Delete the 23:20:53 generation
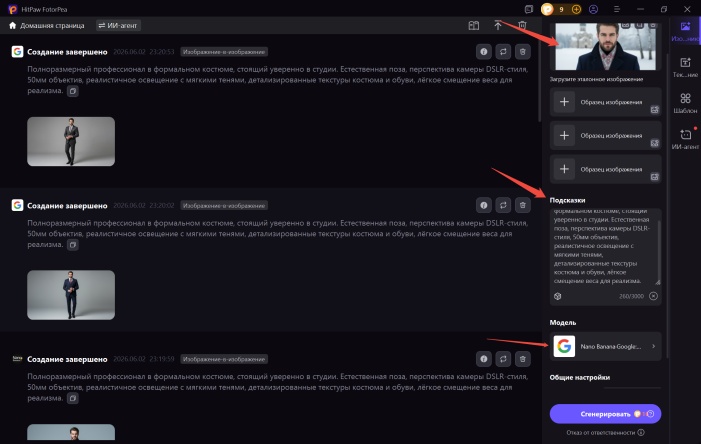This screenshot has width=701, height=444. tap(523, 52)
